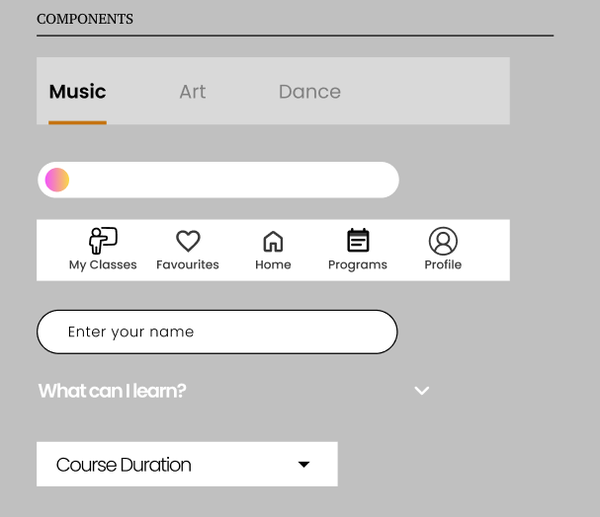Click the pink gradient slider knob
Viewport: 600px width, 517px height.
(57, 180)
